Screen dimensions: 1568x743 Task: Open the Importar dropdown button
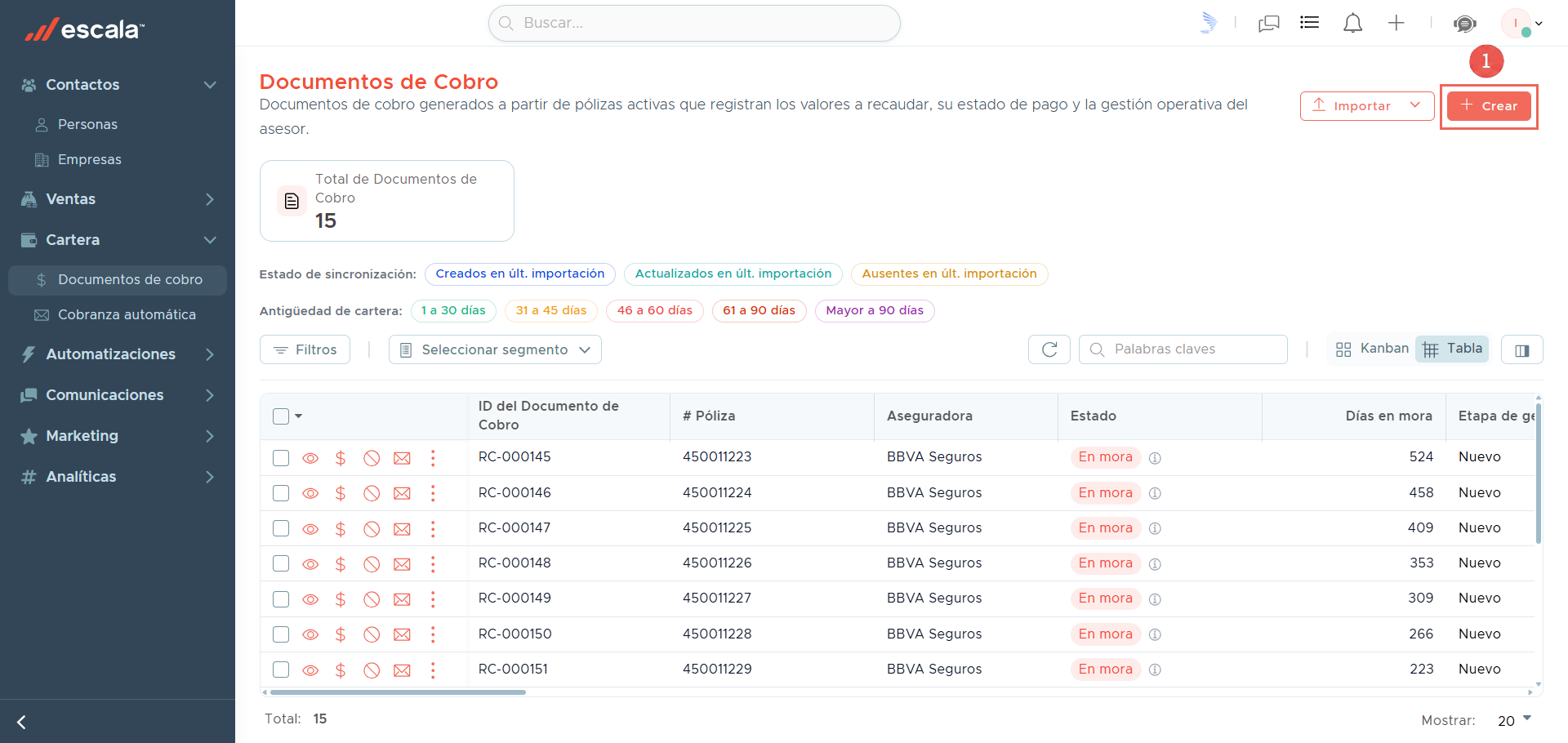pyautogui.click(x=1367, y=106)
